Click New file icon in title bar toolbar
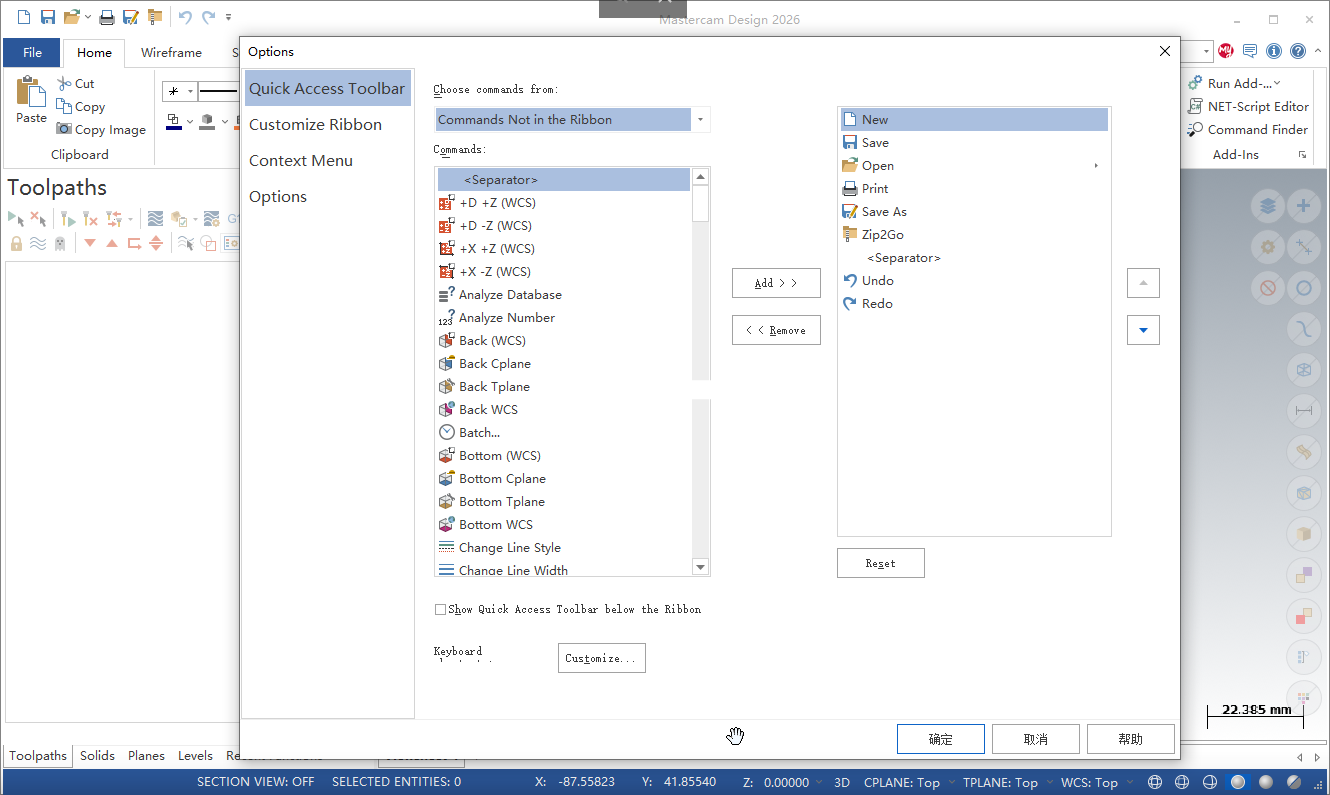The height and width of the screenshot is (795, 1330). click(x=24, y=17)
